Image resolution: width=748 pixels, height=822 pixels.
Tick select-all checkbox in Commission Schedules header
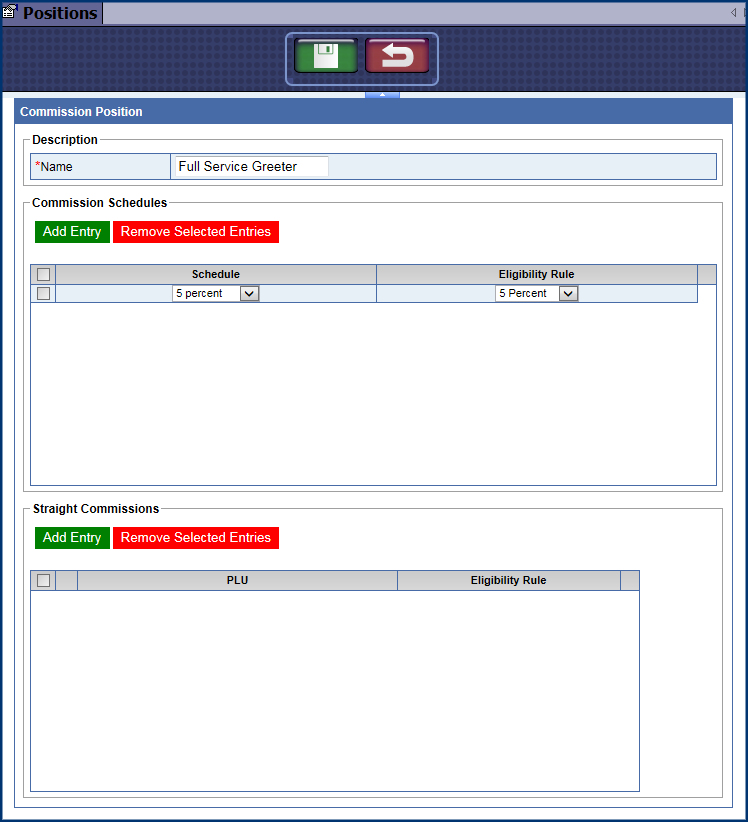[x=43, y=274]
